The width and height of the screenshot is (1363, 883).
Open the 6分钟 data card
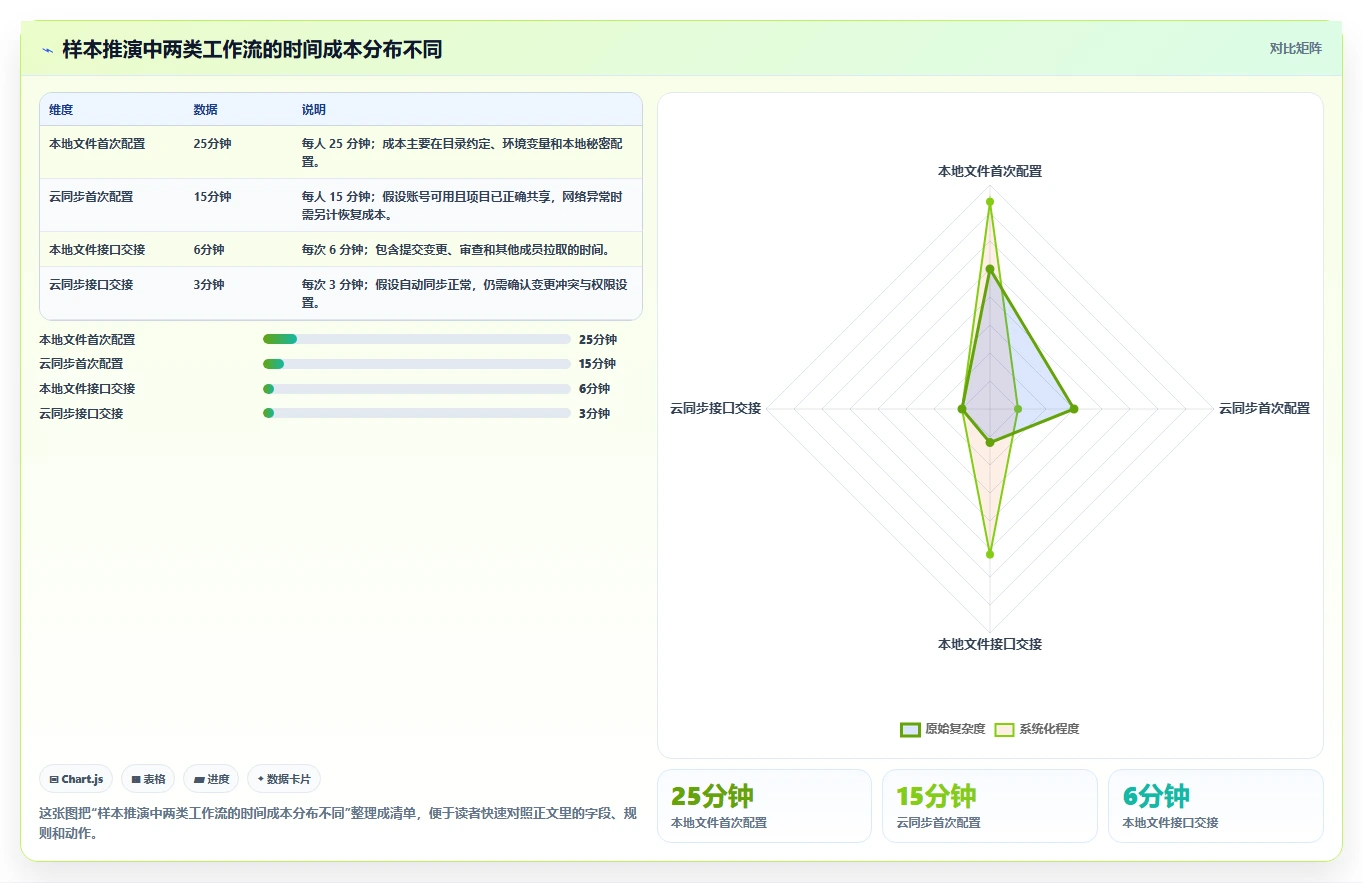[x=1215, y=806]
